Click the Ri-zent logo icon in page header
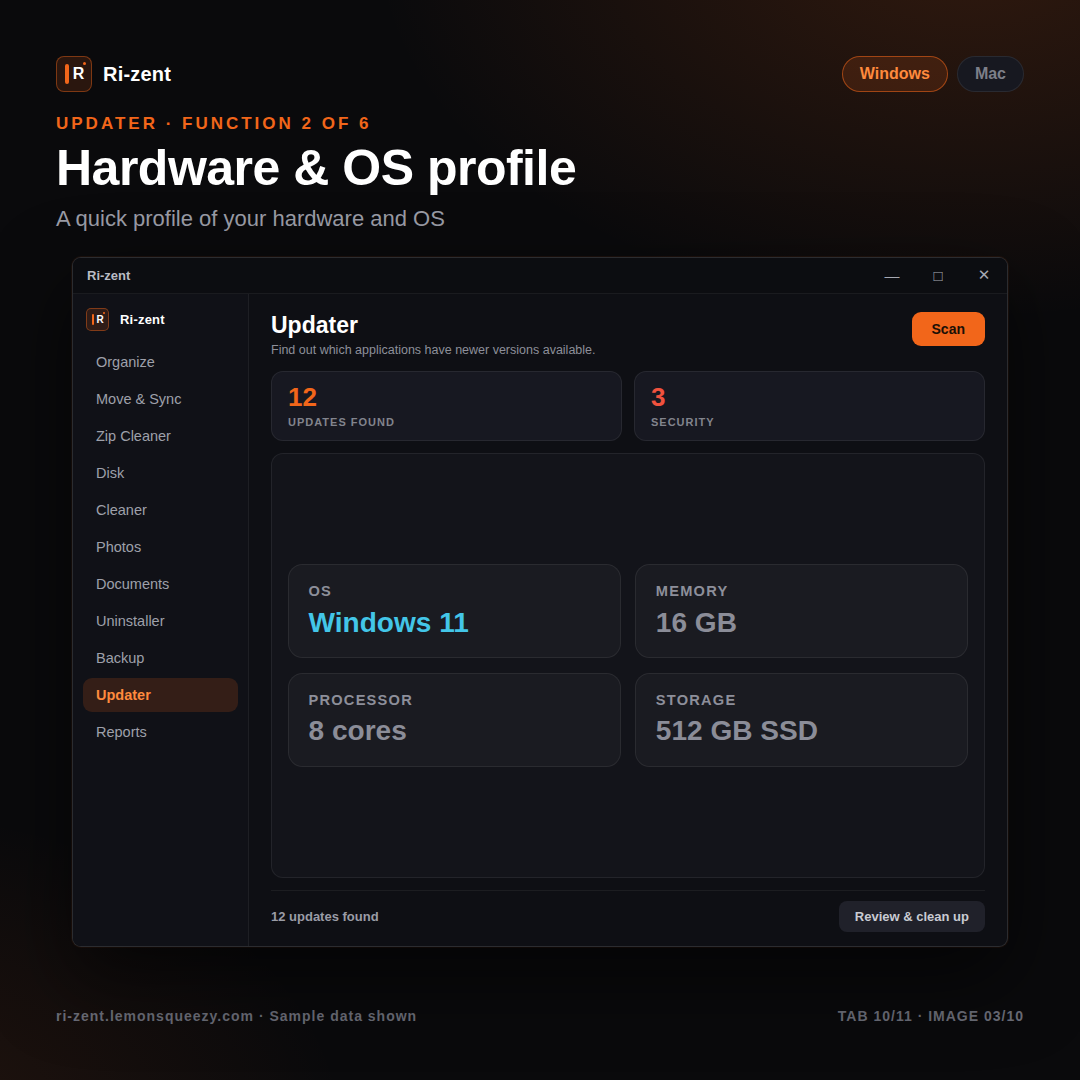Image resolution: width=1080 pixels, height=1080 pixels. (x=74, y=74)
